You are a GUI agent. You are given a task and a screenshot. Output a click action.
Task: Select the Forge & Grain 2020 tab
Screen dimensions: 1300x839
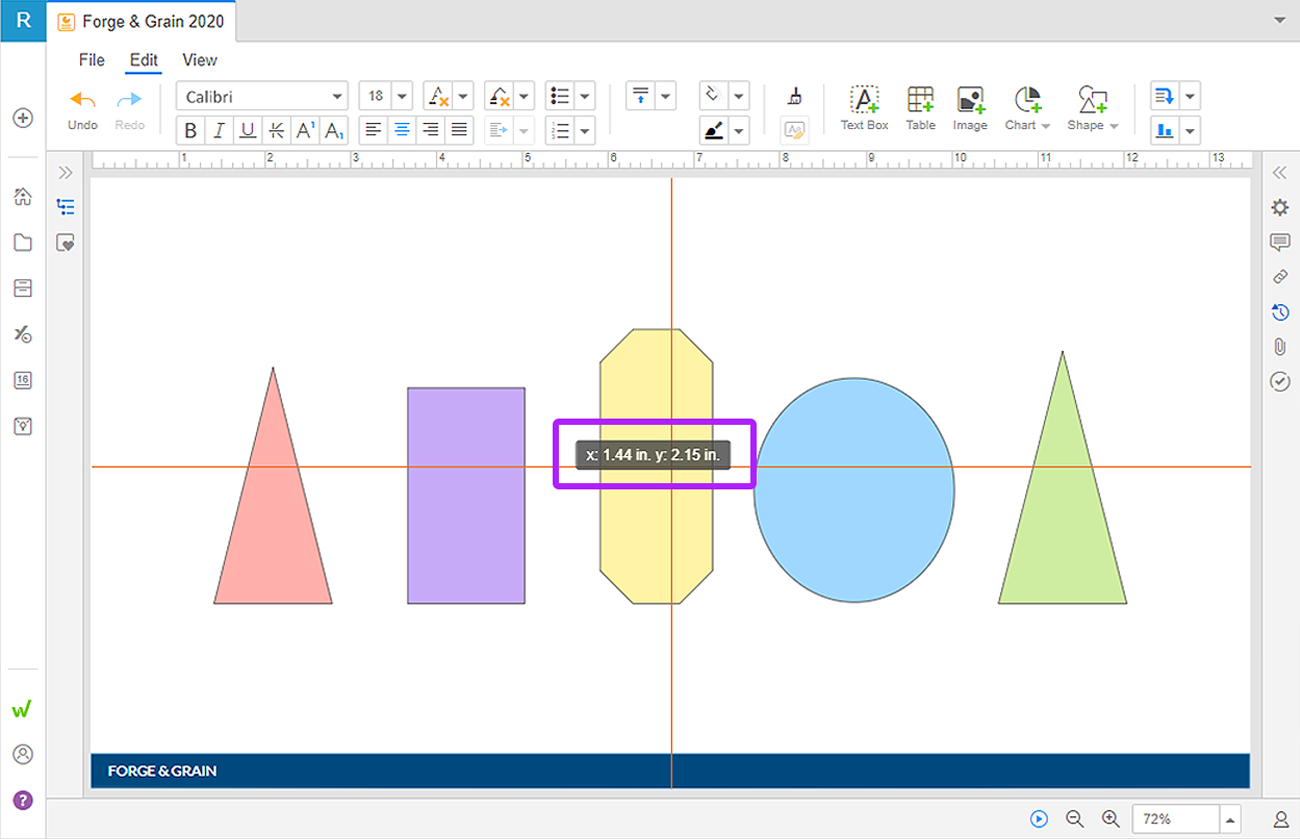point(141,21)
